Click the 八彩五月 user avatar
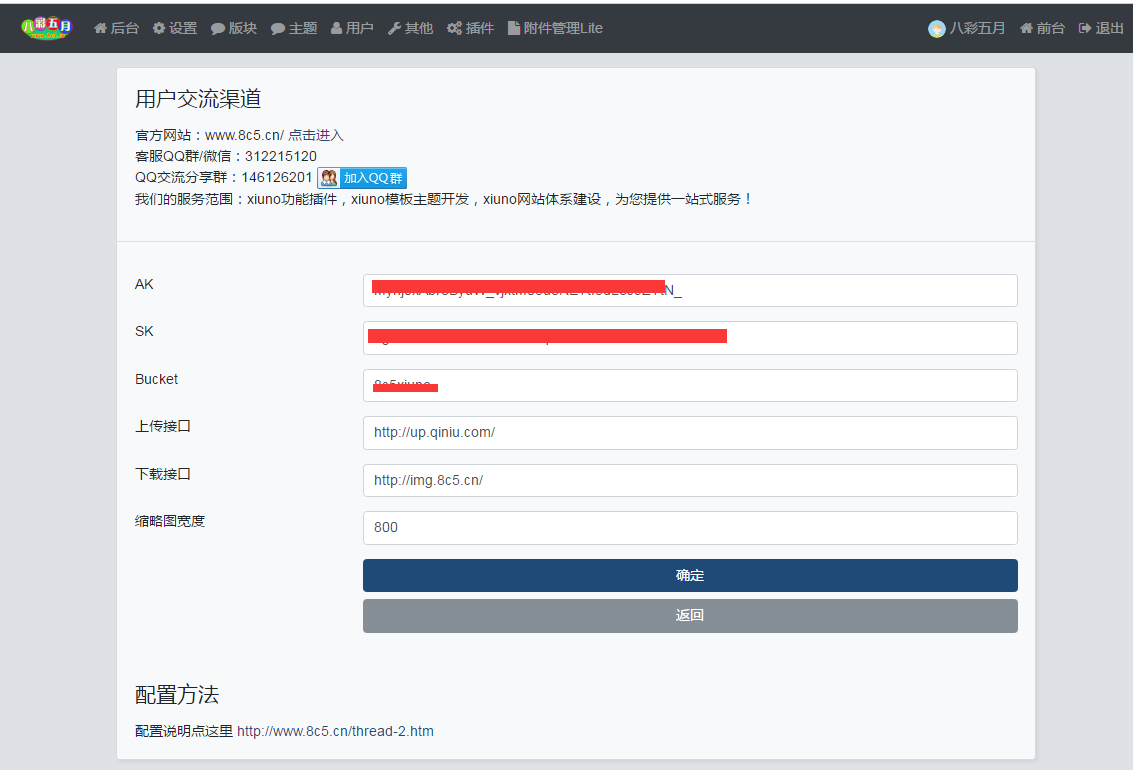 coord(937,29)
